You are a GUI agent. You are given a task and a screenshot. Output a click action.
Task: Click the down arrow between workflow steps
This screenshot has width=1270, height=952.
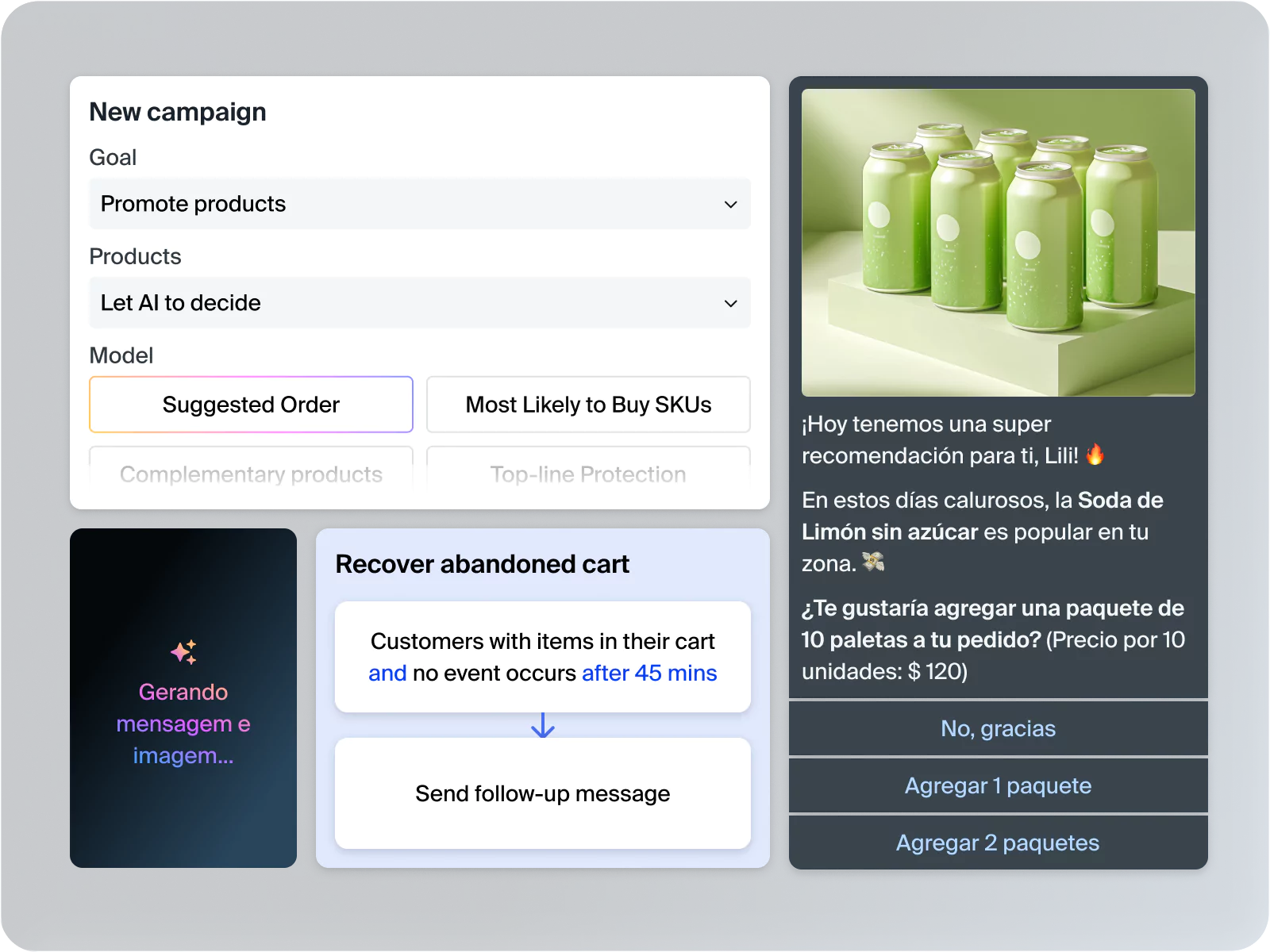click(x=543, y=725)
